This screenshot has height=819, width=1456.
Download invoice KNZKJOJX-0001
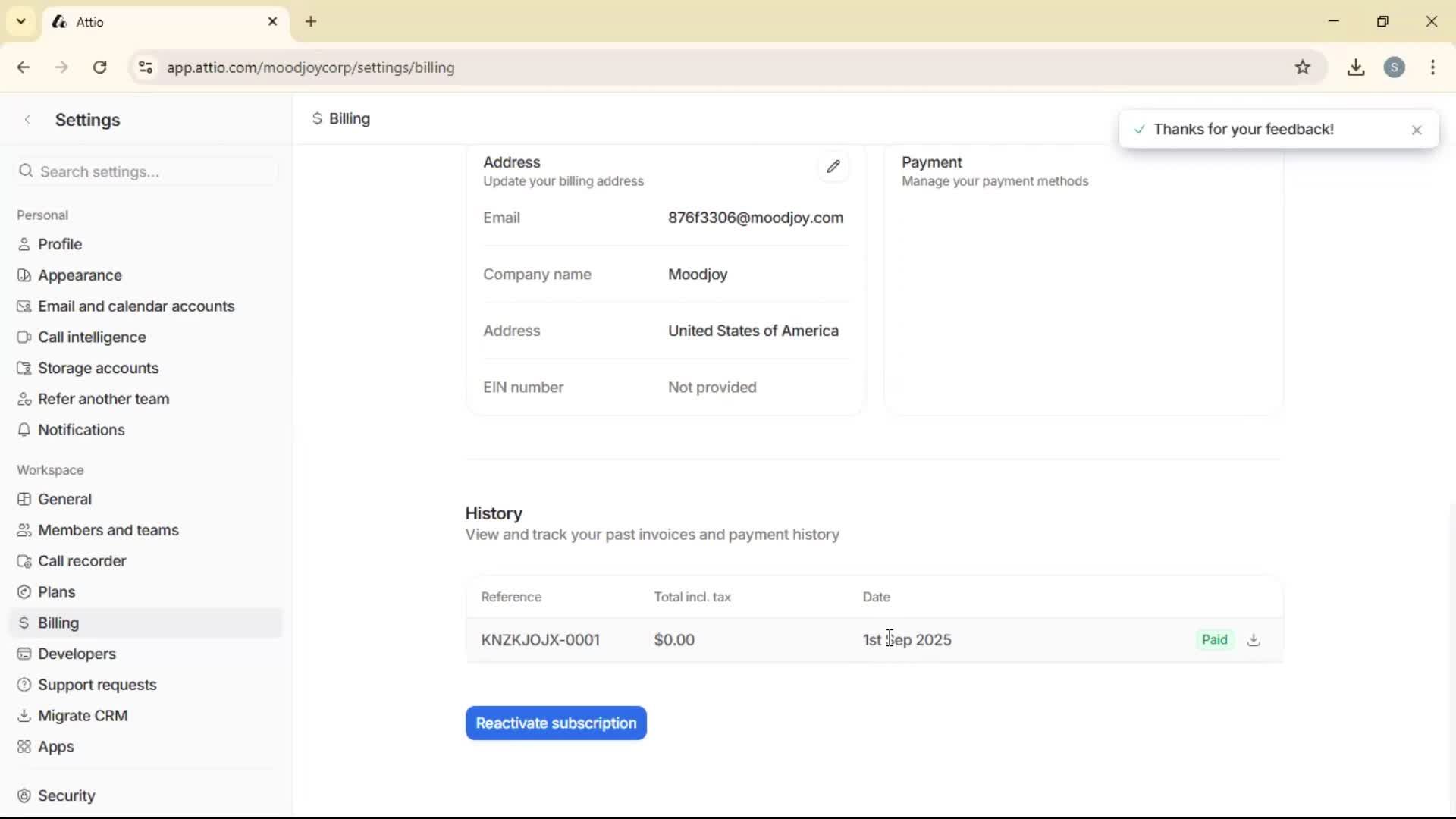click(1254, 640)
